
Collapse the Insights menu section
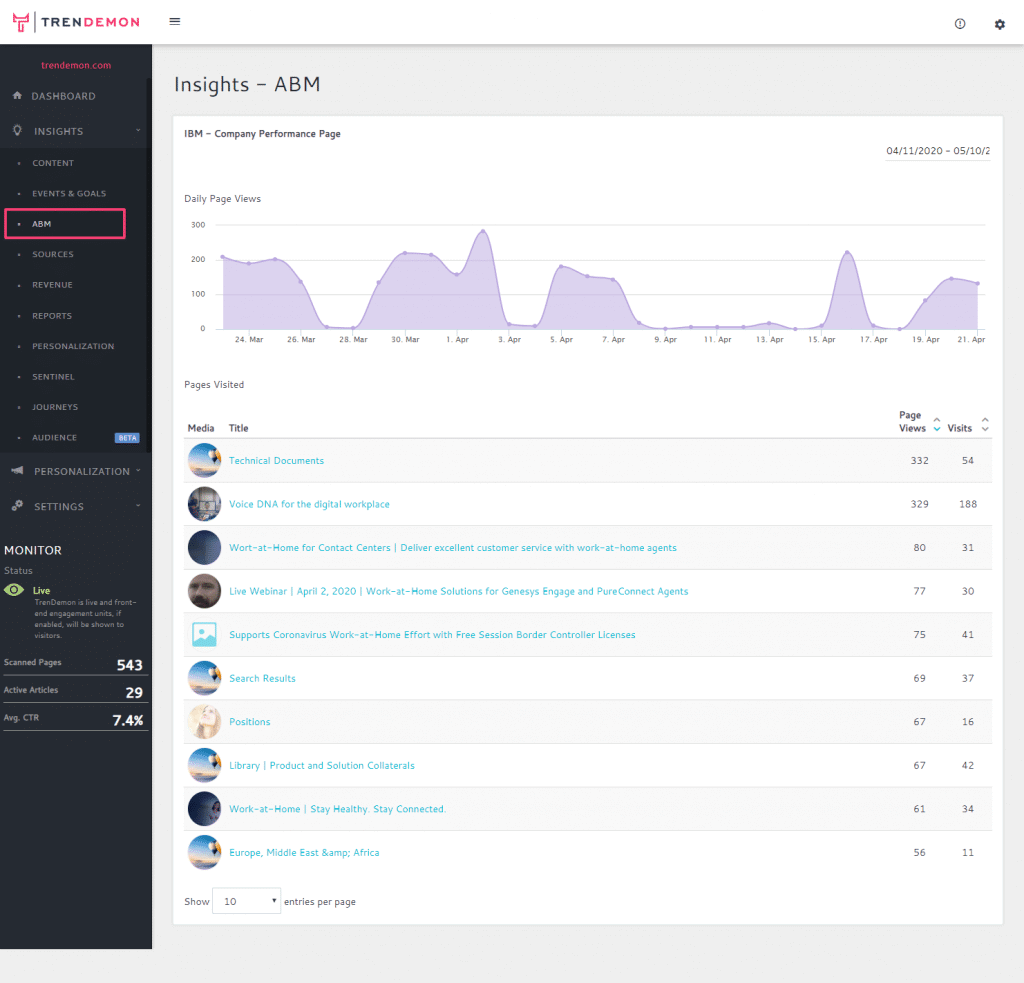coord(138,131)
